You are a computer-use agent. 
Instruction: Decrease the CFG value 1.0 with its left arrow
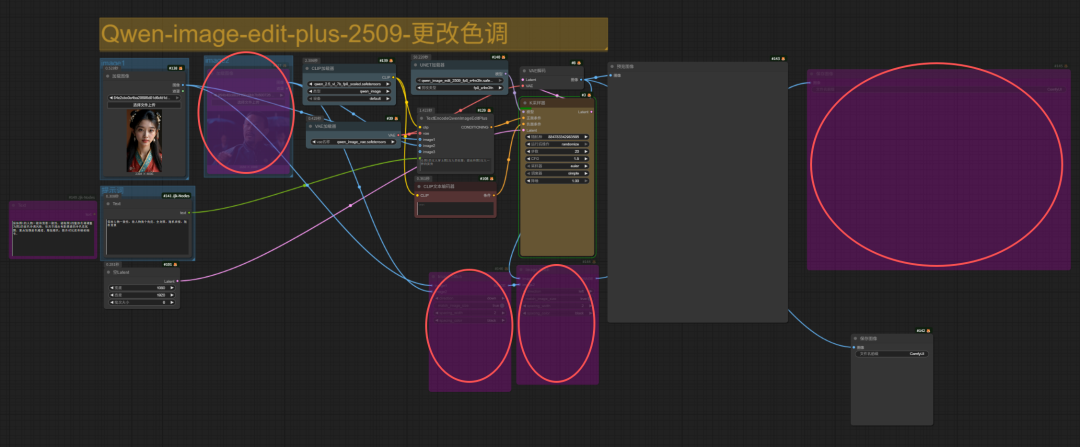(x=528, y=158)
